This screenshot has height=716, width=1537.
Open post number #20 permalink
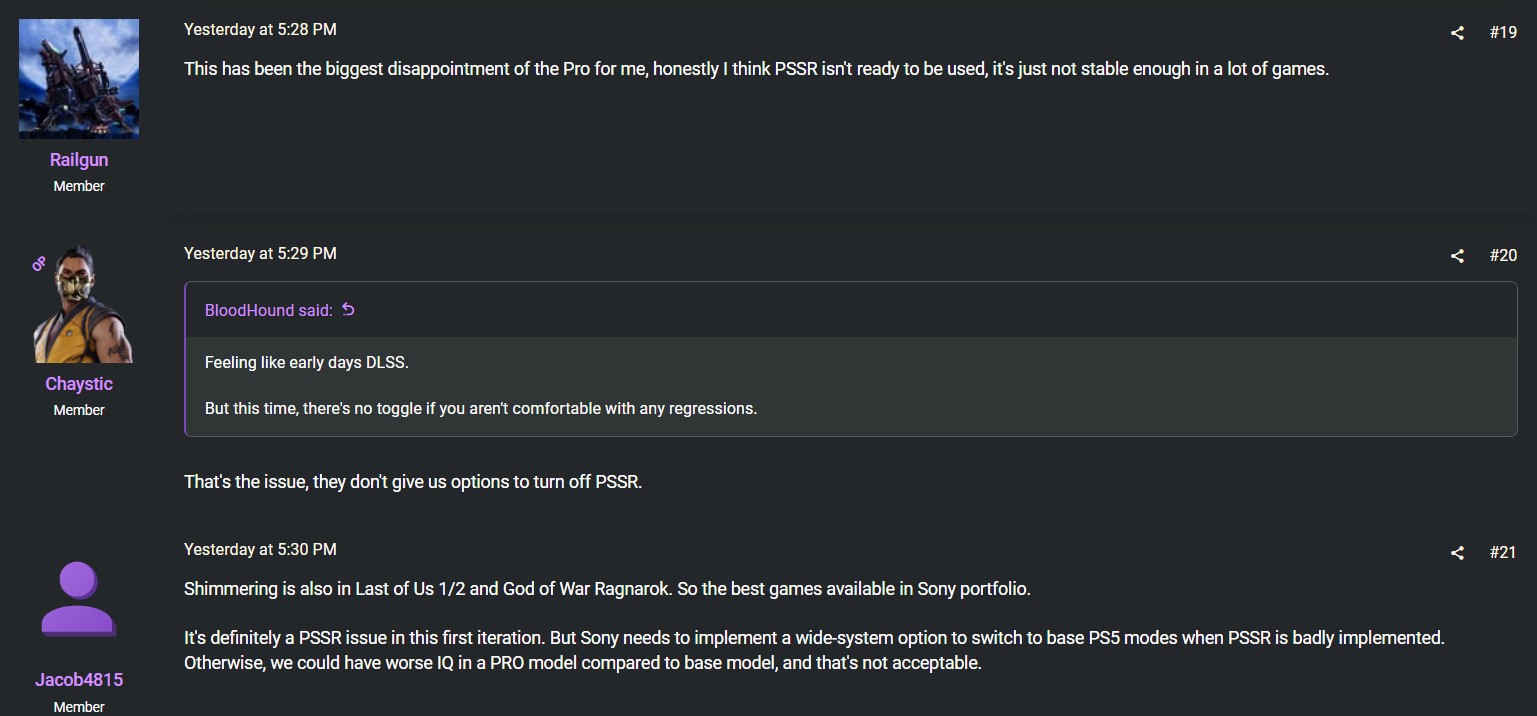[x=1502, y=255]
